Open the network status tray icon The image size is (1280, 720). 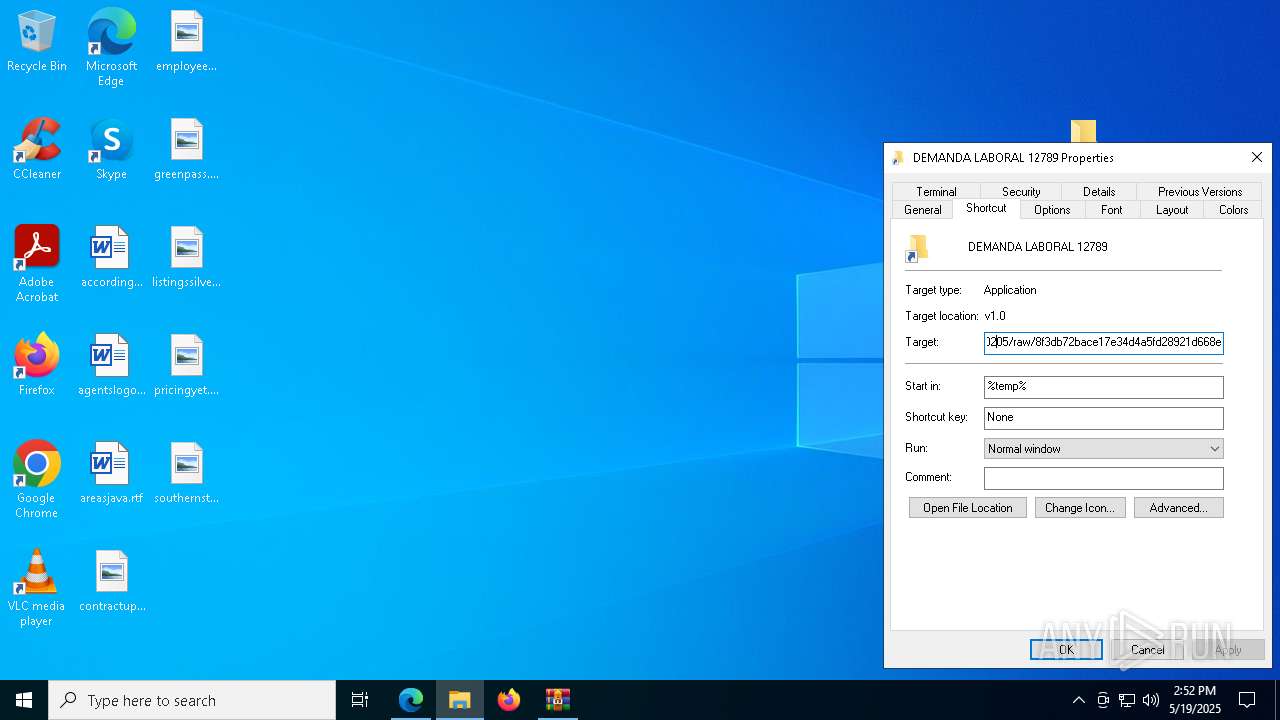pyautogui.click(x=1127, y=700)
